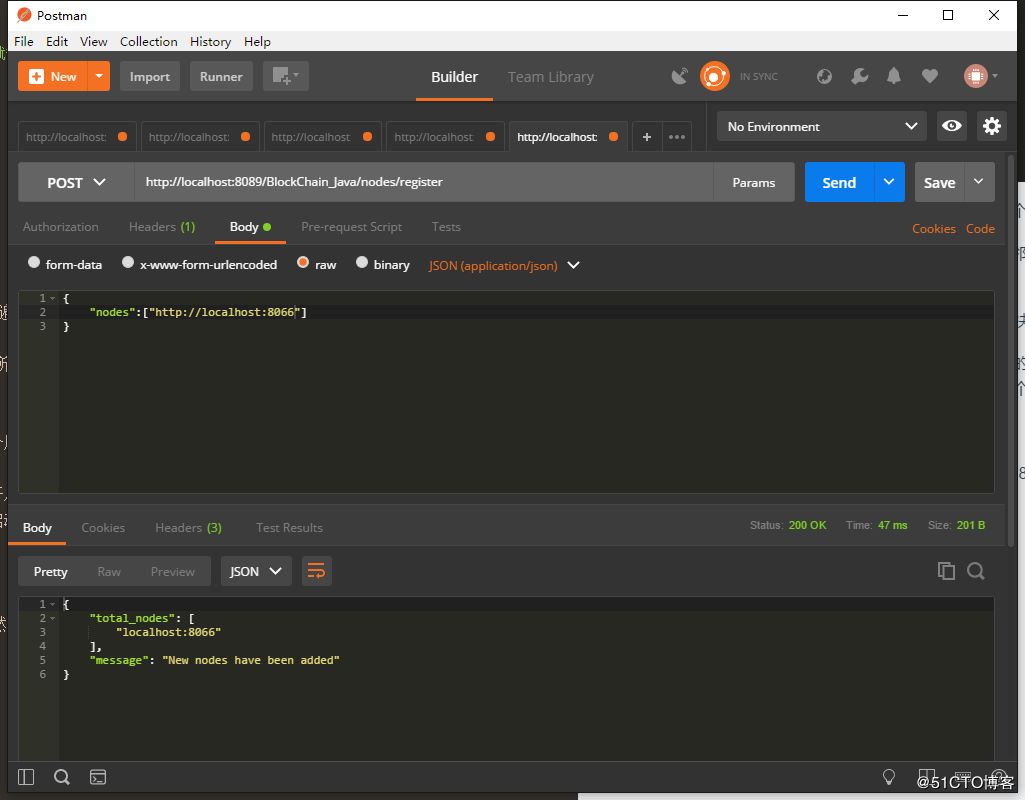Toggle line wrap icon in response

point(316,571)
